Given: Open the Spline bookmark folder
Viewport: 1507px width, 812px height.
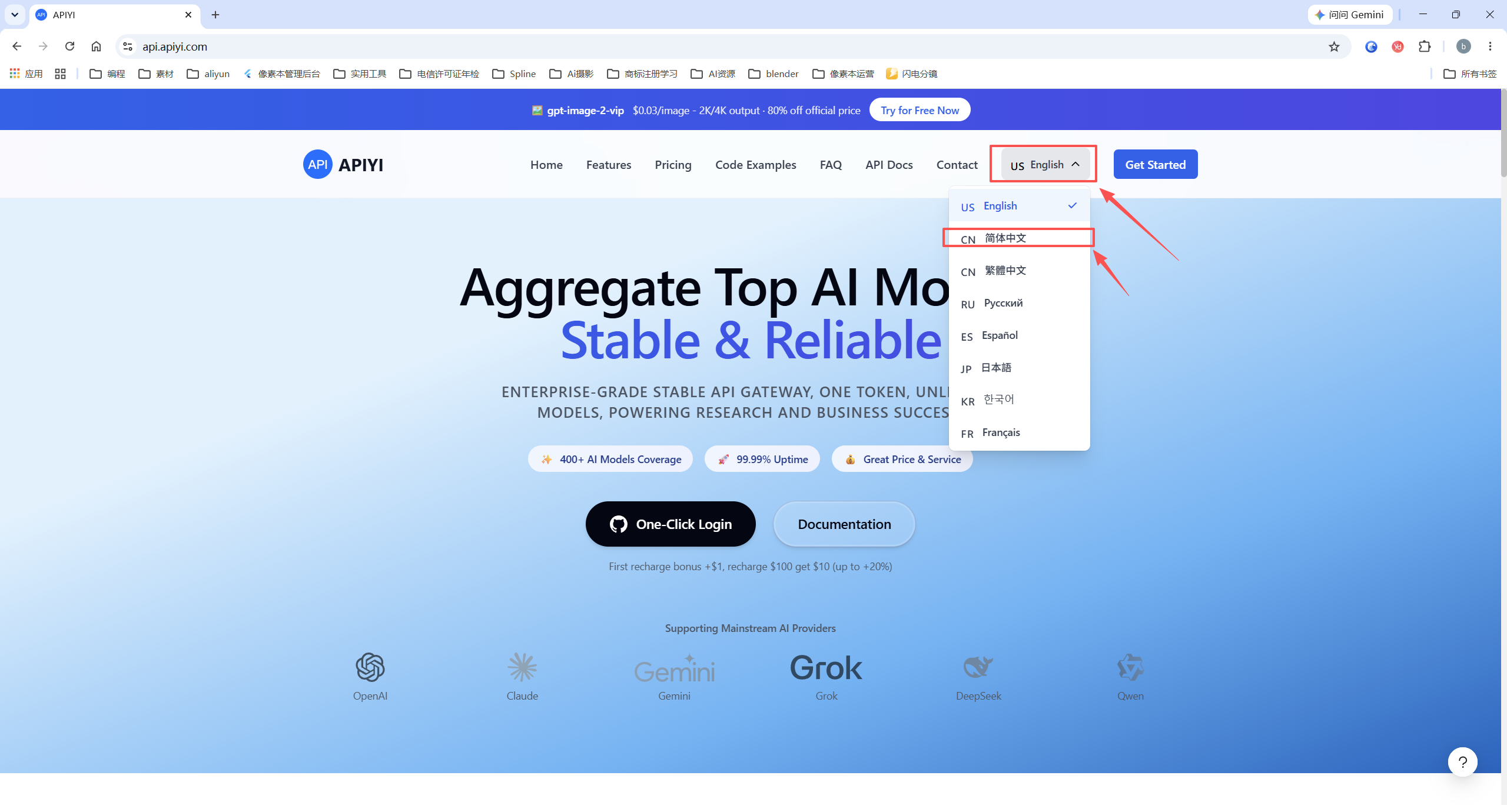Looking at the screenshot, I should click(514, 74).
